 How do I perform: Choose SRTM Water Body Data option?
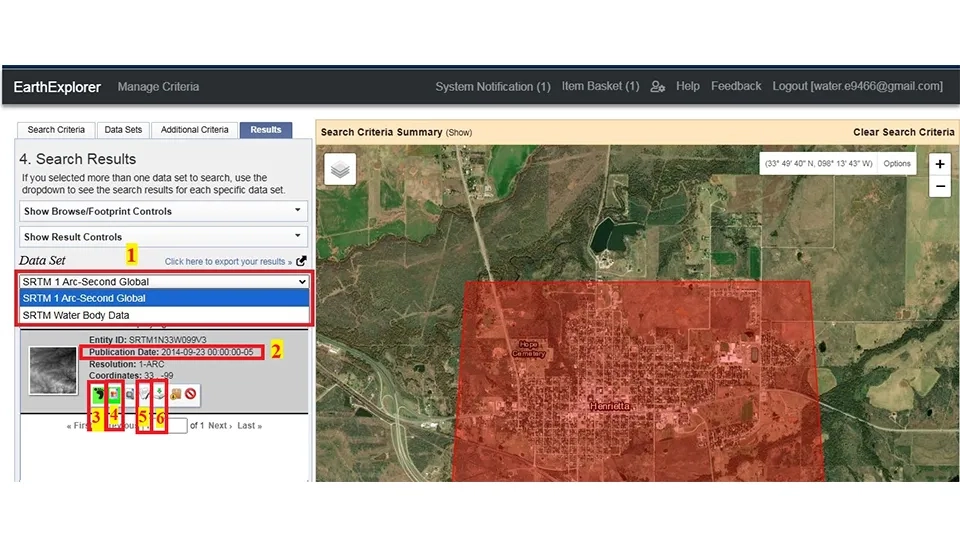tap(163, 315)
